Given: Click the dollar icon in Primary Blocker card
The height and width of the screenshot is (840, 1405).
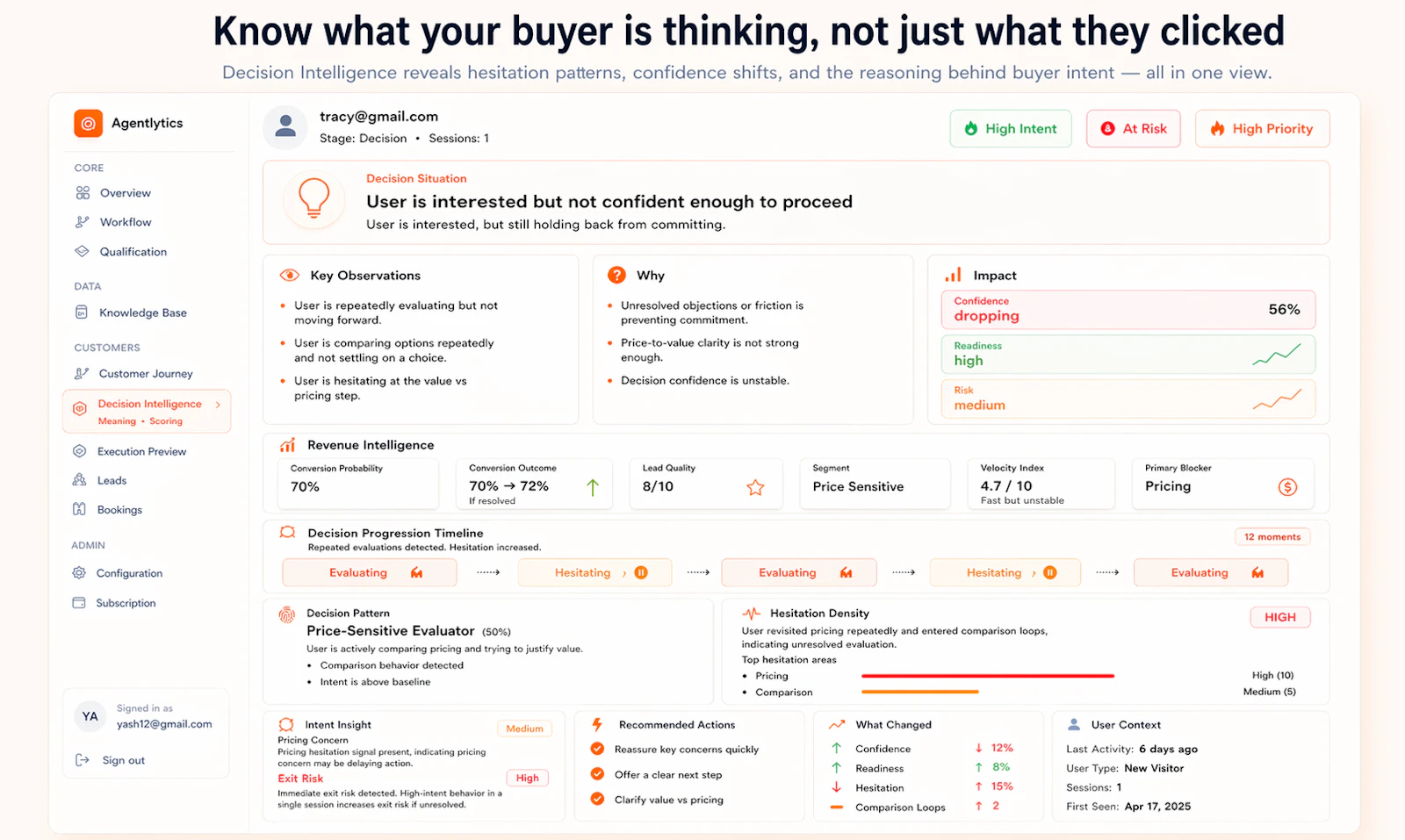Looking at the screenshot, I should point(1287,487).
